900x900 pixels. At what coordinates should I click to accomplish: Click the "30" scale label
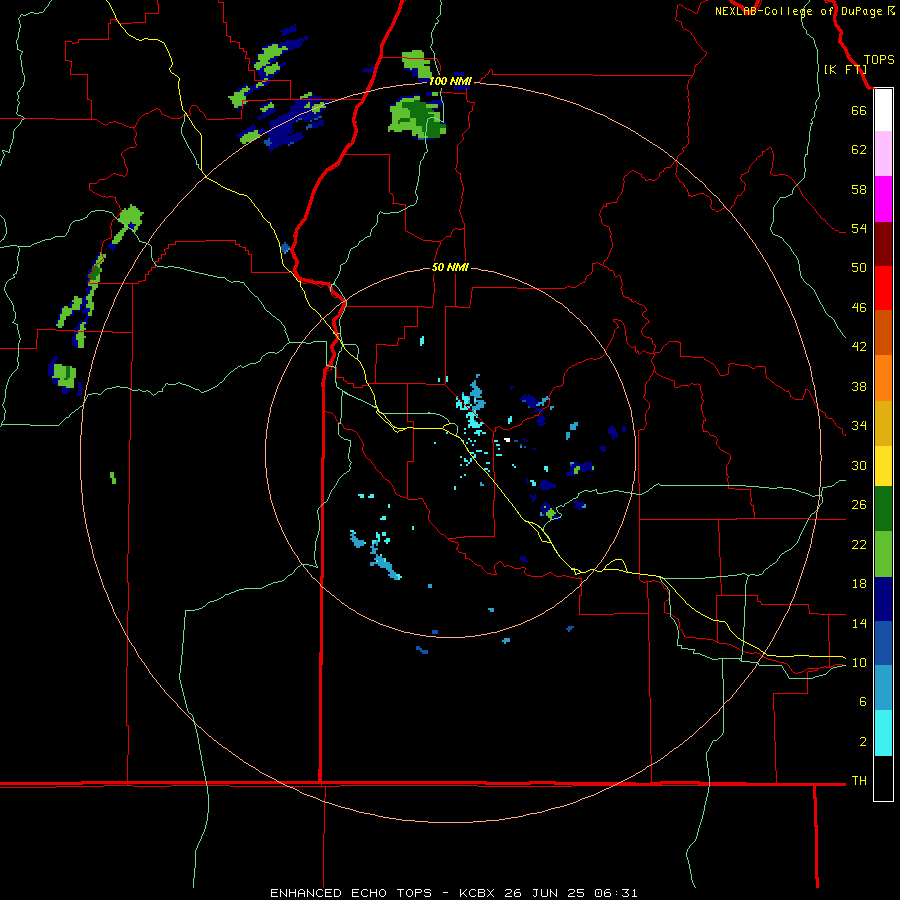click(859, 465)
